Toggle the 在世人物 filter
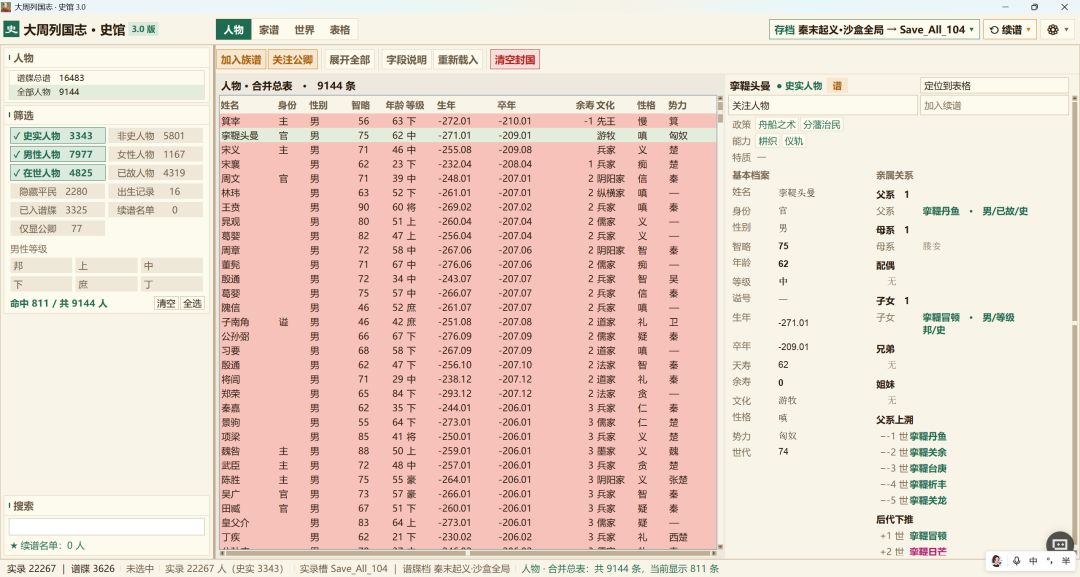Screen dimensions: 1080x577 click(x=58, y=173)
